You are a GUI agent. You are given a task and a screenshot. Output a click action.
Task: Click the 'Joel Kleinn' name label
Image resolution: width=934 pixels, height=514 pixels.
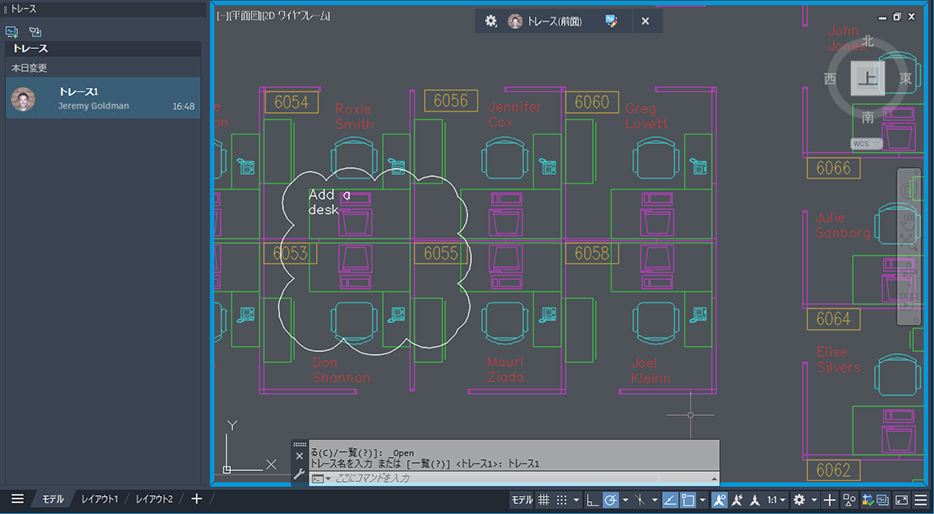pyautogui.click(x=650, y=370)
